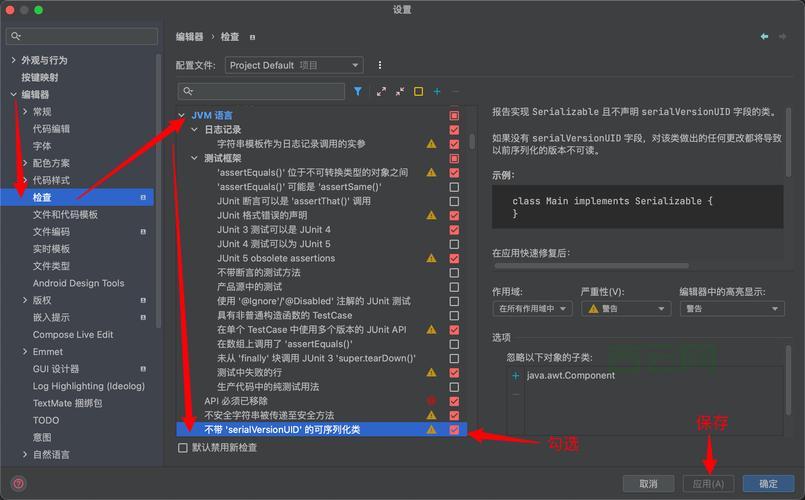
Task: Select 在数组上调用了 'assertEquals()' inspection
Action: [285, 344]
